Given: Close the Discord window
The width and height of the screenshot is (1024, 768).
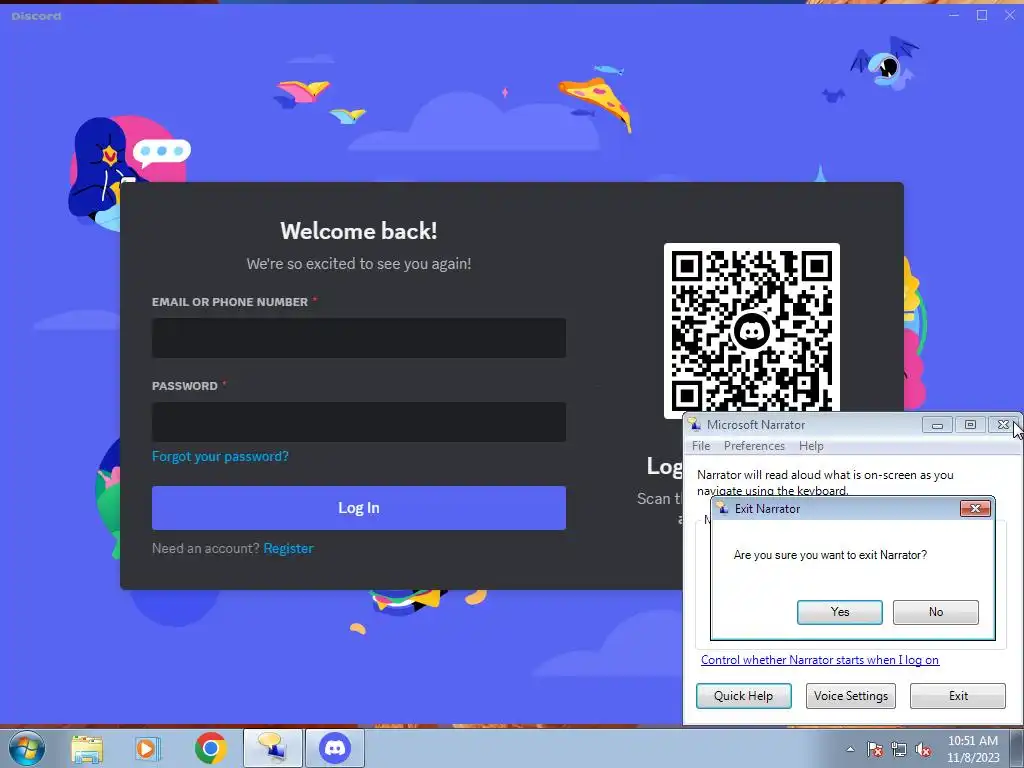Looking at the screenshot, I should point(1010,15).
